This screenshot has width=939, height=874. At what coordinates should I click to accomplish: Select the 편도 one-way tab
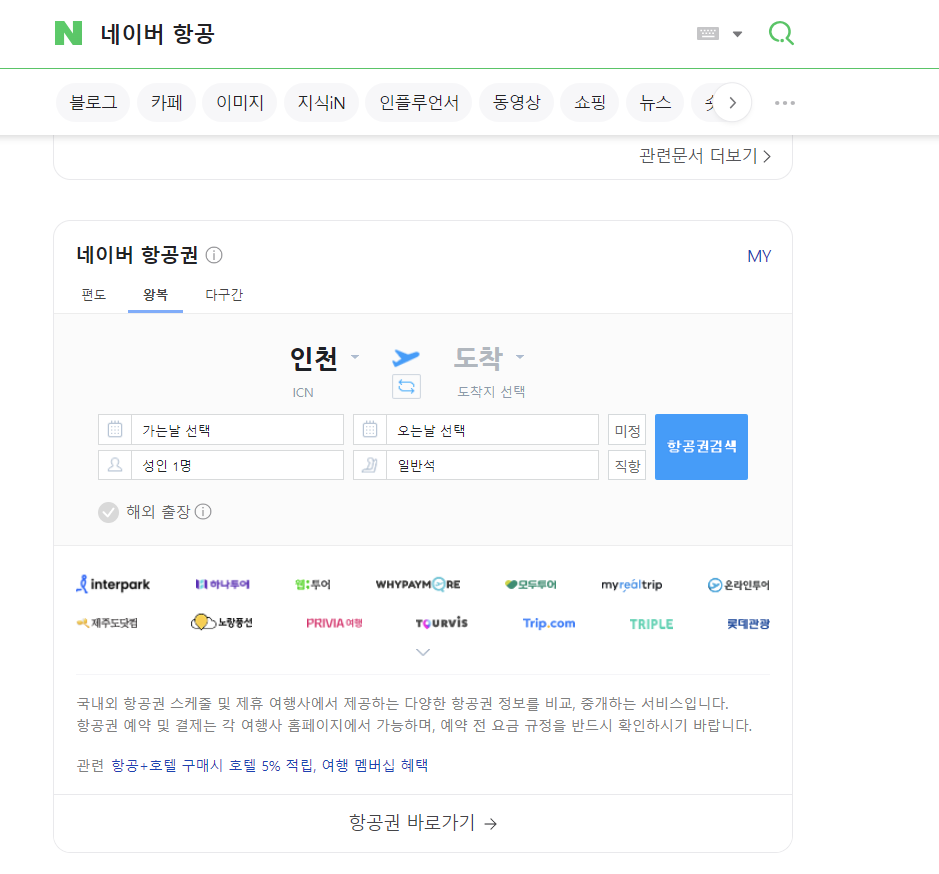pos(93,295)
